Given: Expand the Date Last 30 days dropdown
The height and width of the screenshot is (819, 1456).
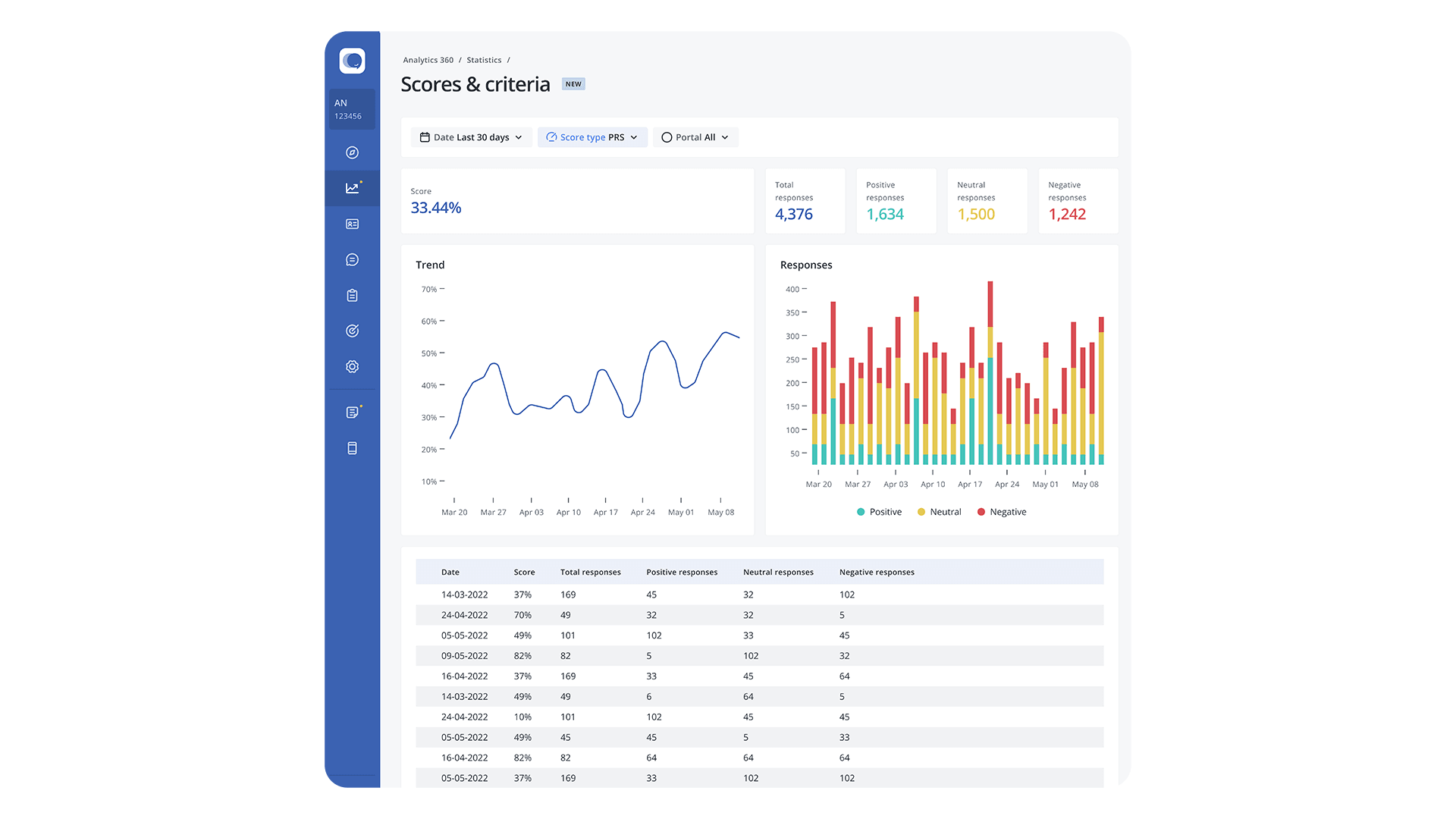Looking at the screenshot, I should coord(471,137).
